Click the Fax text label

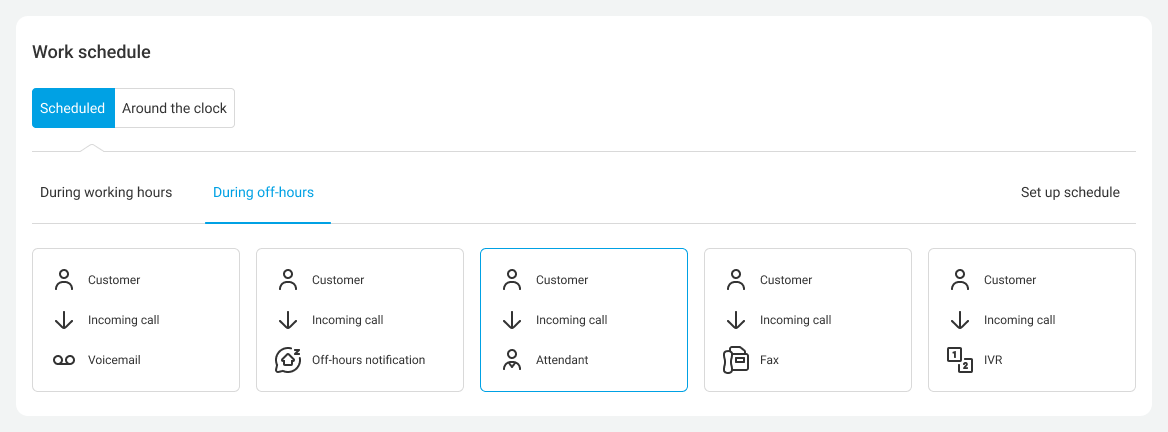click(x=769, y=360)
